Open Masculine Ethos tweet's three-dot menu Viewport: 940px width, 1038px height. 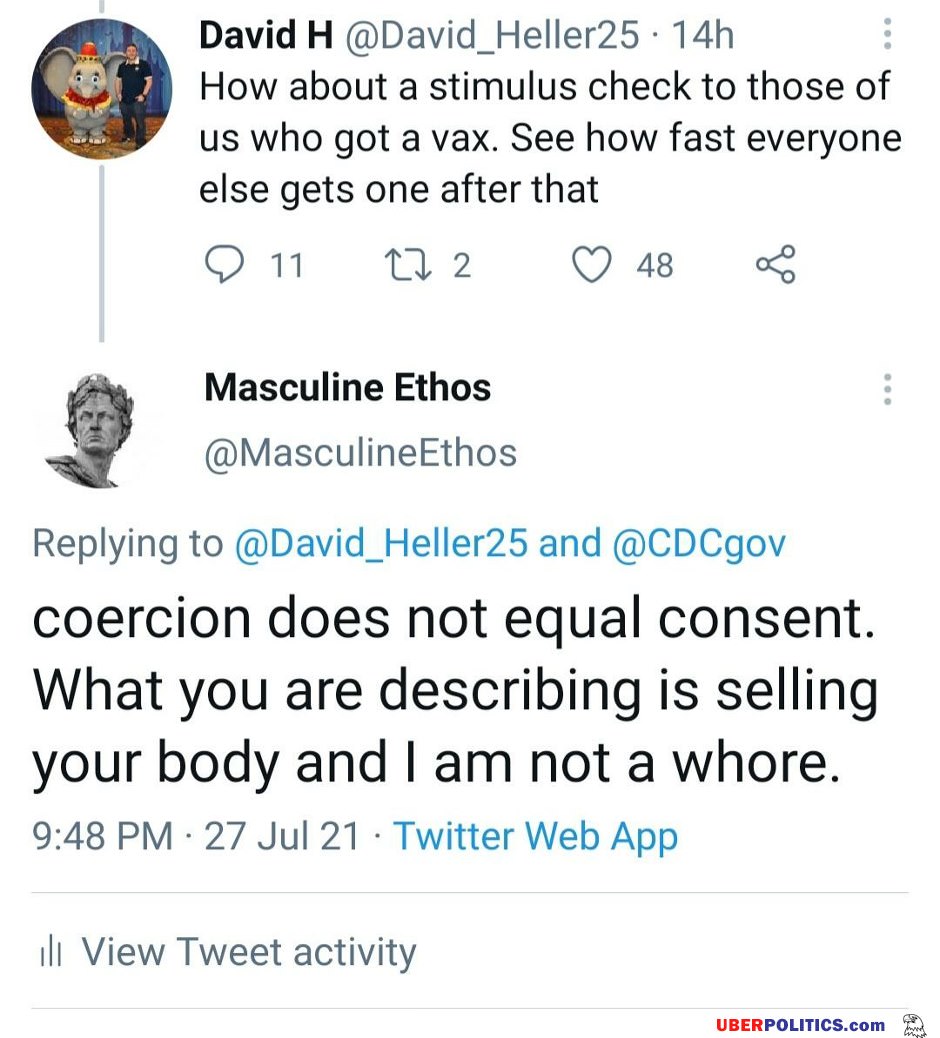pos(887,389)
